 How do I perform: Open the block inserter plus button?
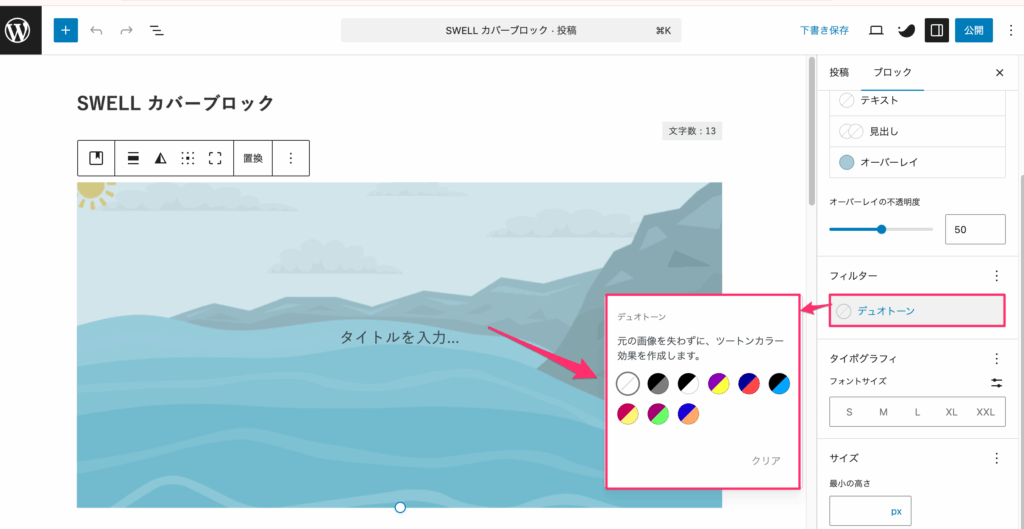[65, 30]
